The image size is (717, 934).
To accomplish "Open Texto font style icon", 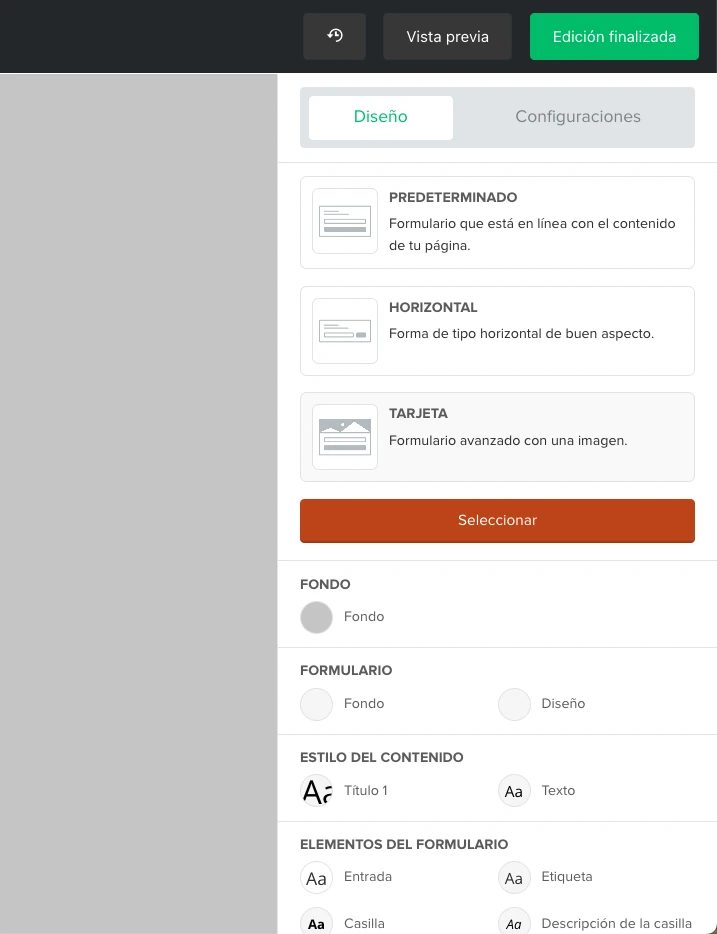I will 514,791.
